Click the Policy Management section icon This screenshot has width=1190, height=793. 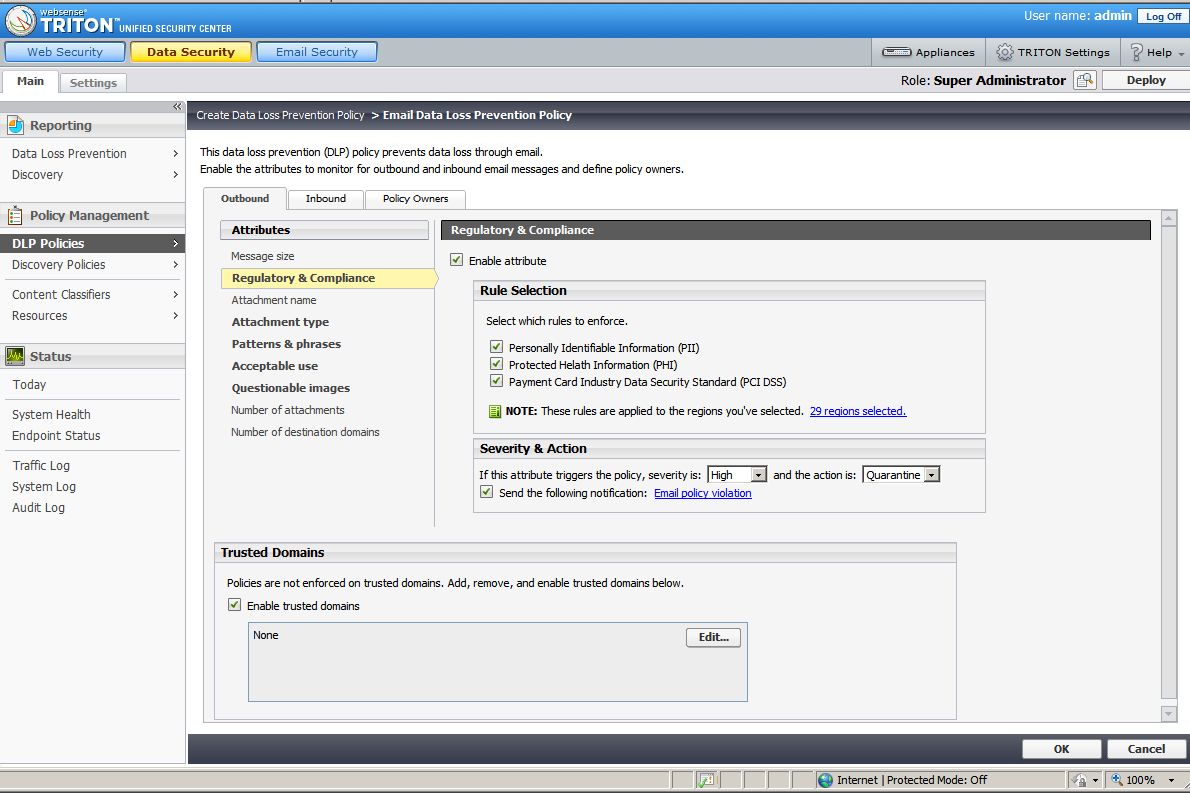coord(14,215)
